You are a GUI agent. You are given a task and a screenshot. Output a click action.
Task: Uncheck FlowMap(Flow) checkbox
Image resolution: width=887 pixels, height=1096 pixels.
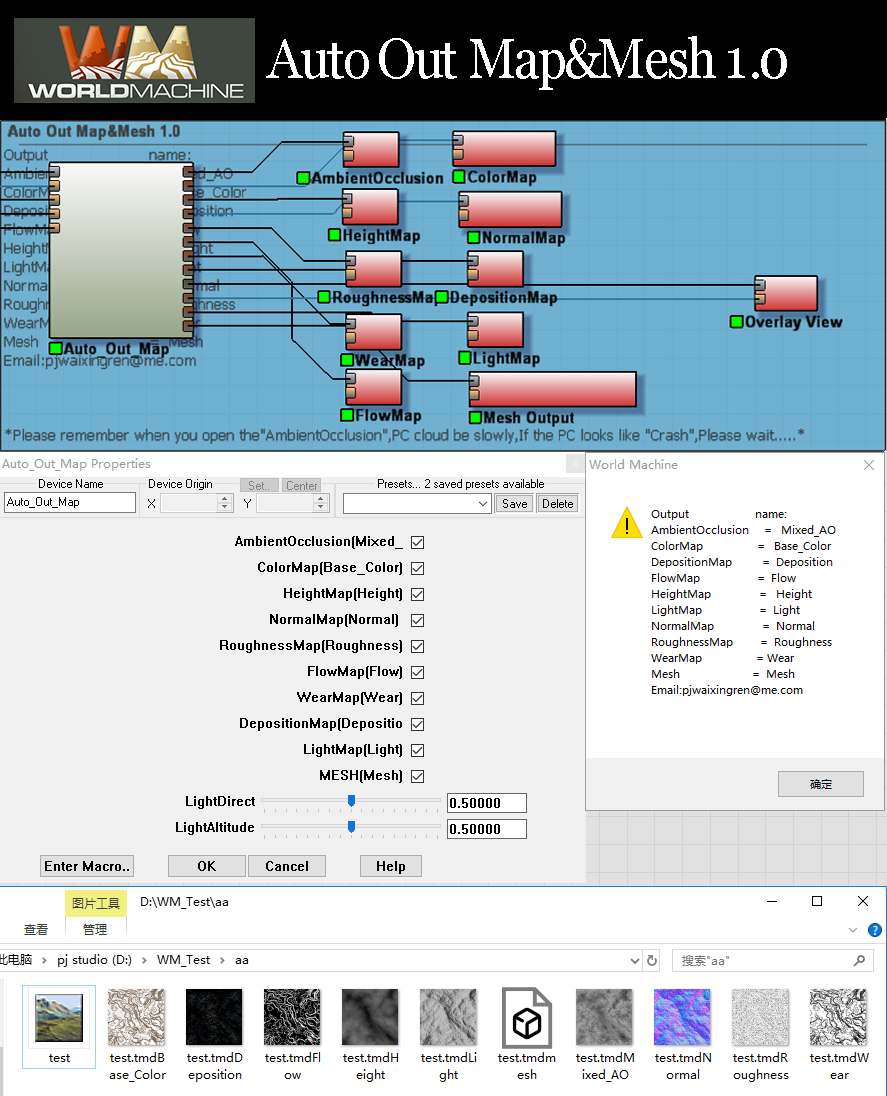417,672
